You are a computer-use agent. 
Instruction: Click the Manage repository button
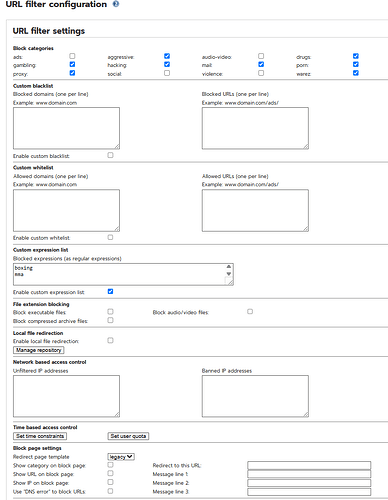pyautogui.click(x=39, y=350)
